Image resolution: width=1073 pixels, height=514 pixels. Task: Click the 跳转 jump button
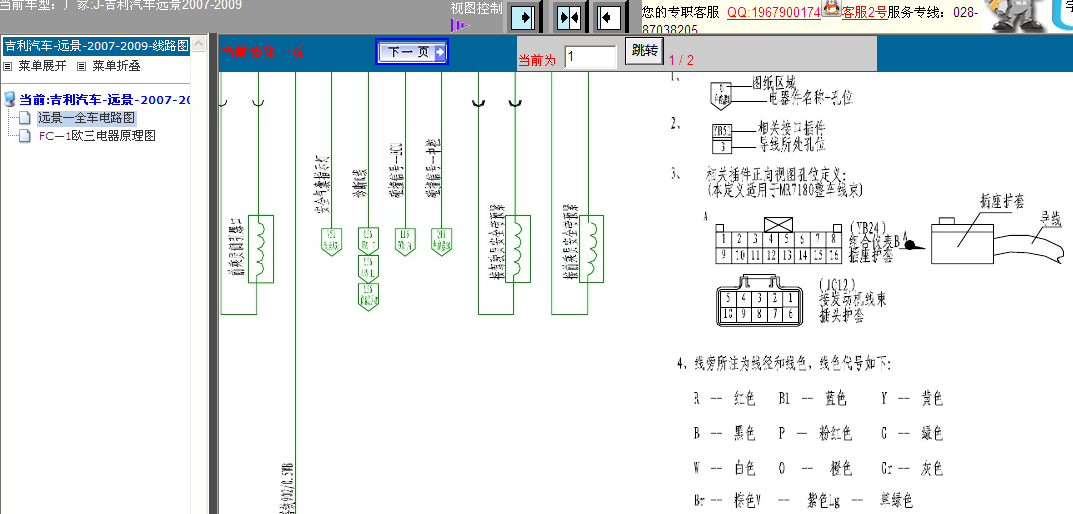(x=645, y=51)
